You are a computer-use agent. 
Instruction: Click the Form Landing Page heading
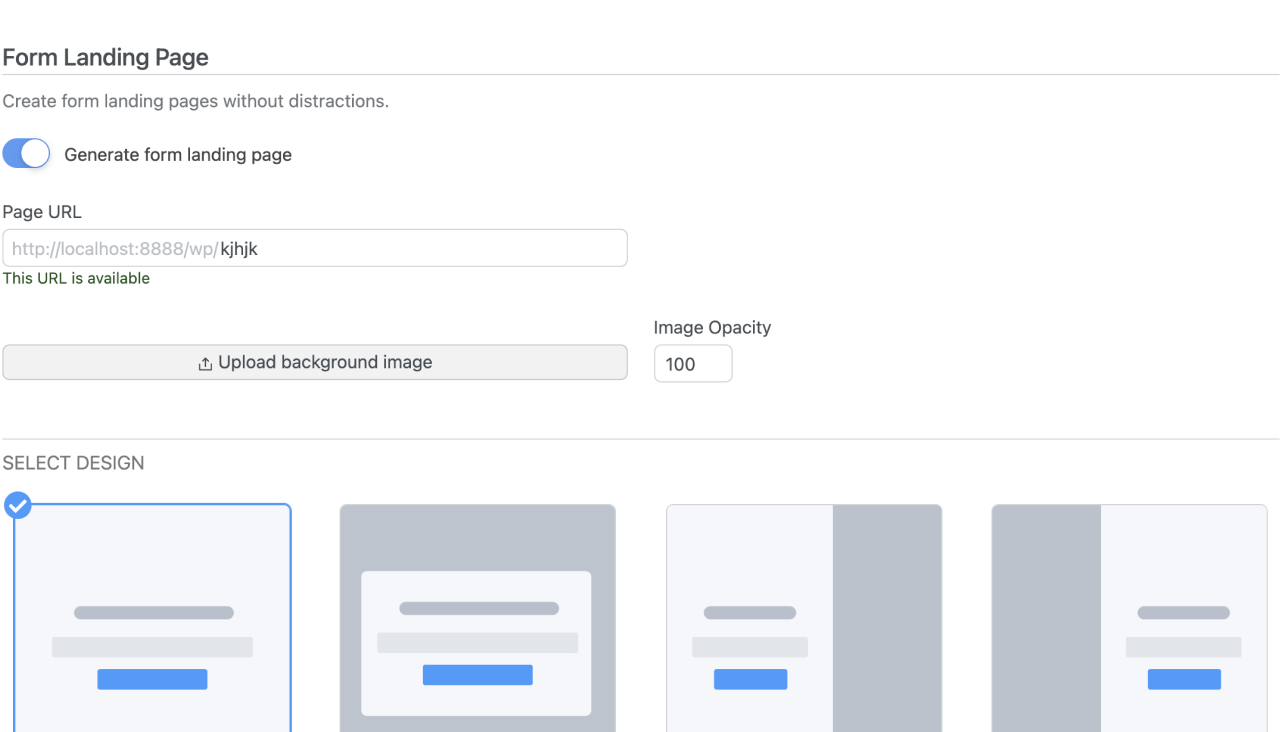[x=105, y=58]
